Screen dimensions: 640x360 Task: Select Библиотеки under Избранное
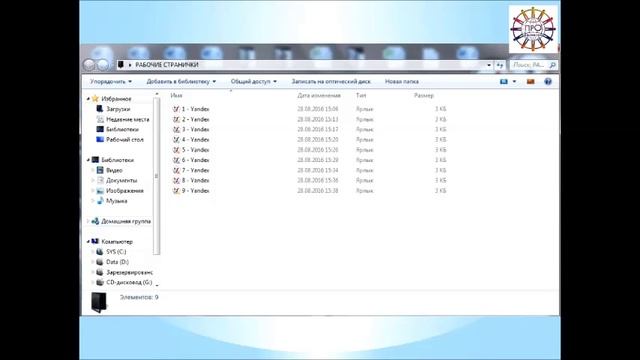(x=122, y=129)
